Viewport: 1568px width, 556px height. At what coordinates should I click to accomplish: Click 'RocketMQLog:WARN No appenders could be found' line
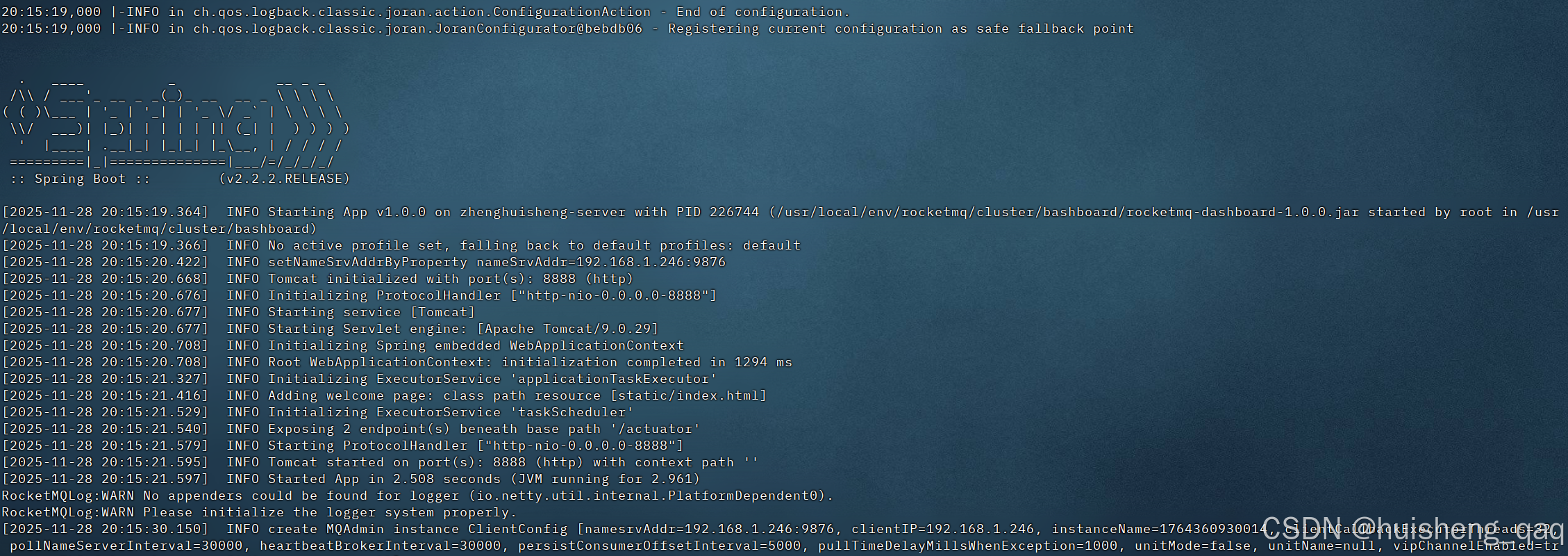417,496
